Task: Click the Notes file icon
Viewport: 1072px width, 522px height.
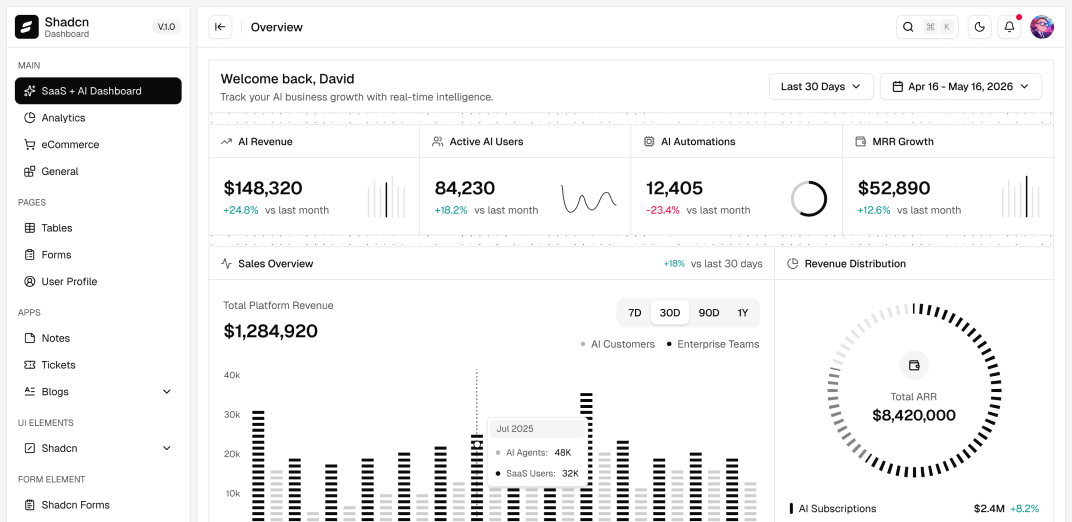Action: pos(29,338)
